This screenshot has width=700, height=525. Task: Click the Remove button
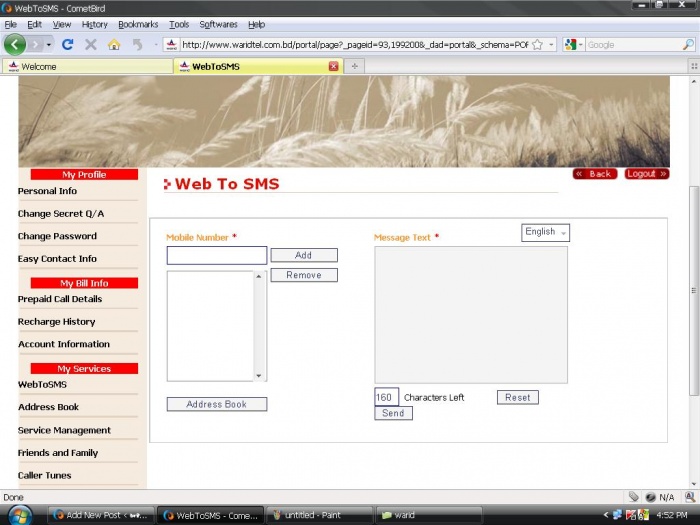[x=304, y=275]
